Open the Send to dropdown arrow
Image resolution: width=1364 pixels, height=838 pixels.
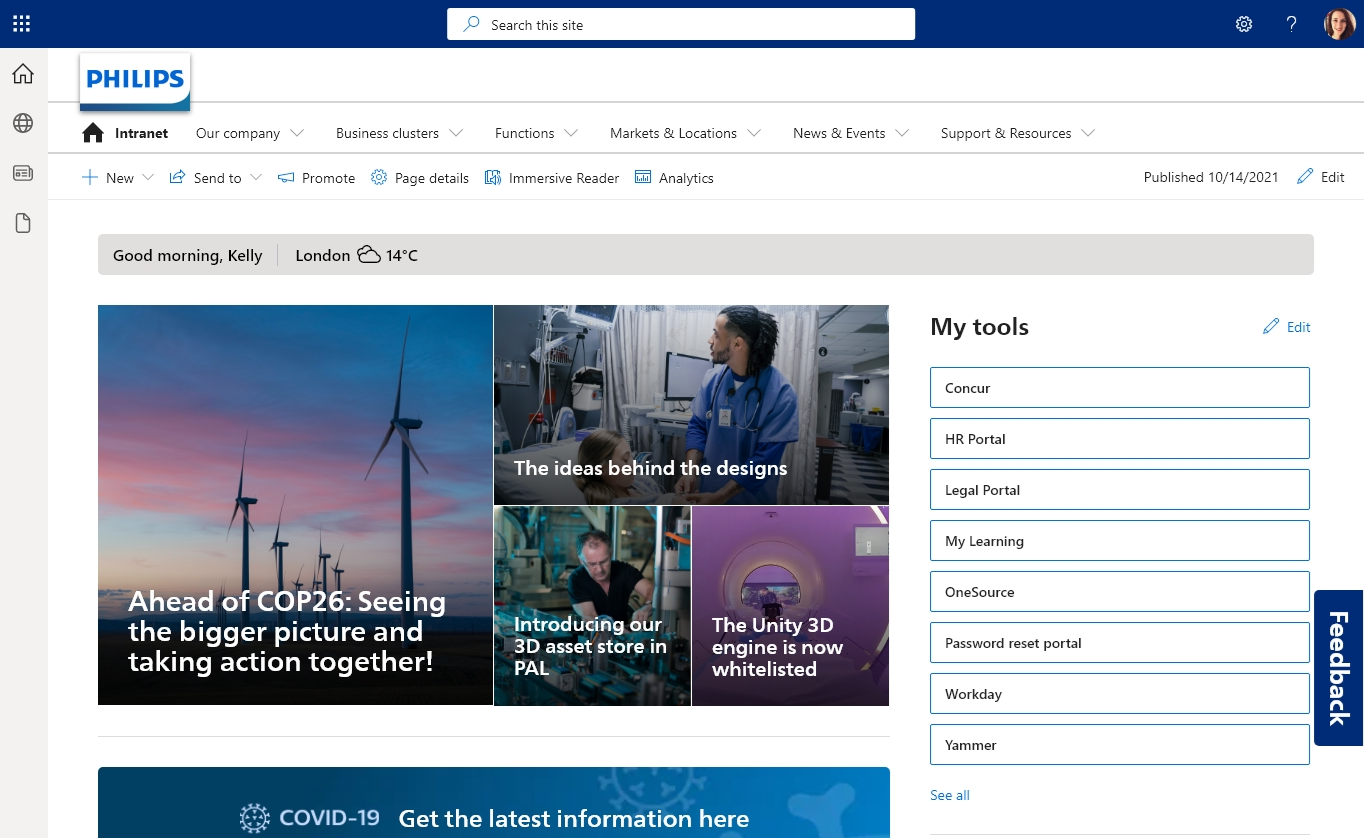click(x=256, y=178)
